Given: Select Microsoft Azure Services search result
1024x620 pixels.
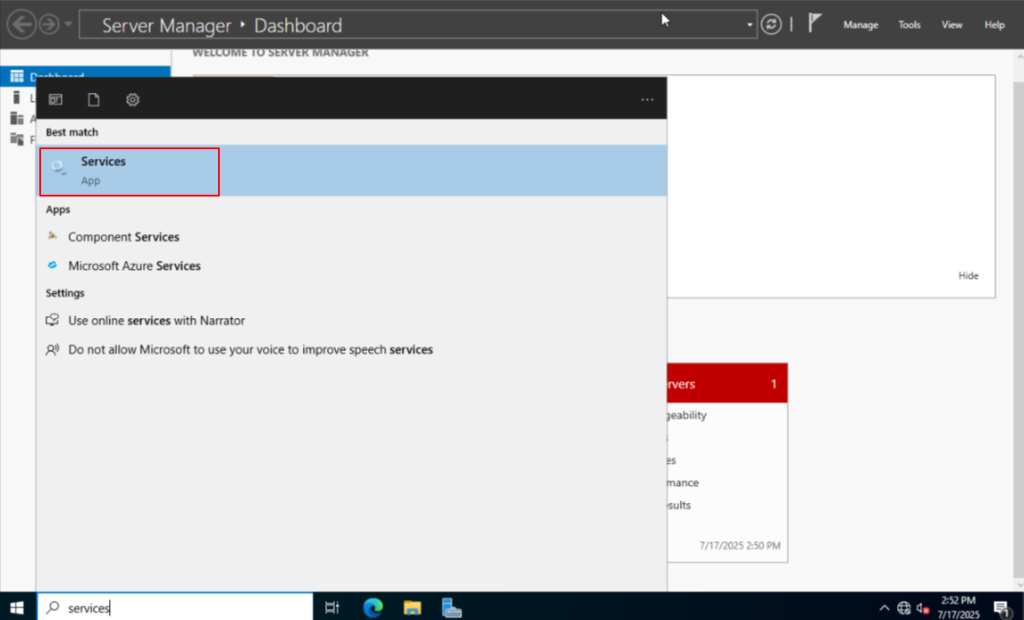Looking at the screenshot, I should [x=134, y=266].
